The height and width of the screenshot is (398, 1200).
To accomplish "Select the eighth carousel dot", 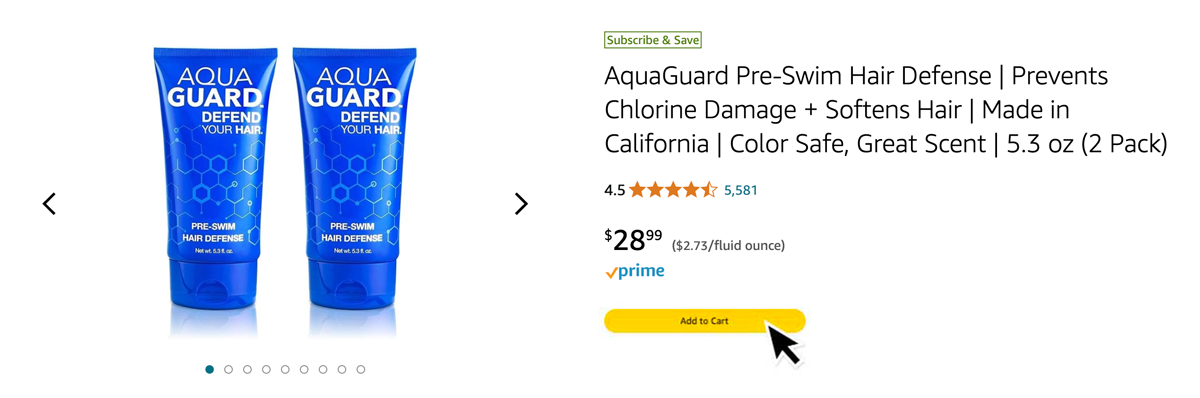I will (x=342, y=369).
